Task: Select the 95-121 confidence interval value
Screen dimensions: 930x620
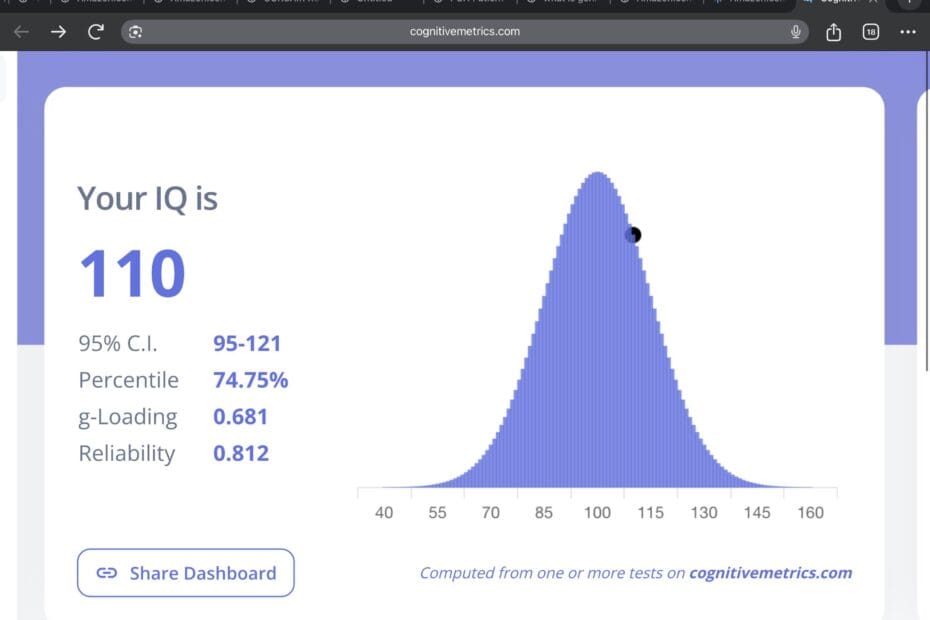Action: point(248,343)
